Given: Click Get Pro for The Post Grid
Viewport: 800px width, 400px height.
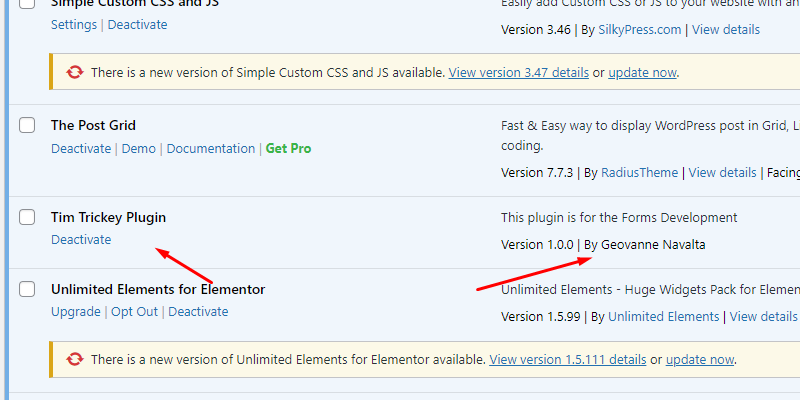Looking at the screenshot, I should point(288,148).
